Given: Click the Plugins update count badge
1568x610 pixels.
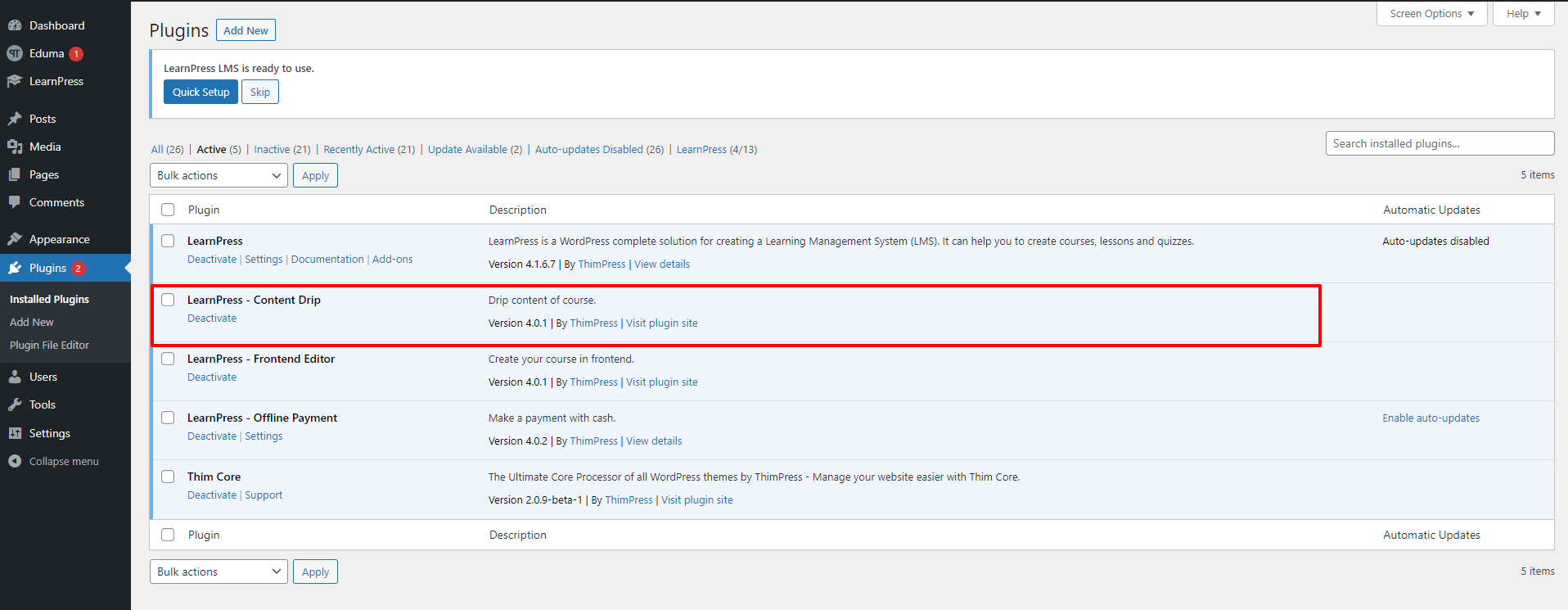Looking at the screenshot, I should pyautogui.click(x=79, y=269).
